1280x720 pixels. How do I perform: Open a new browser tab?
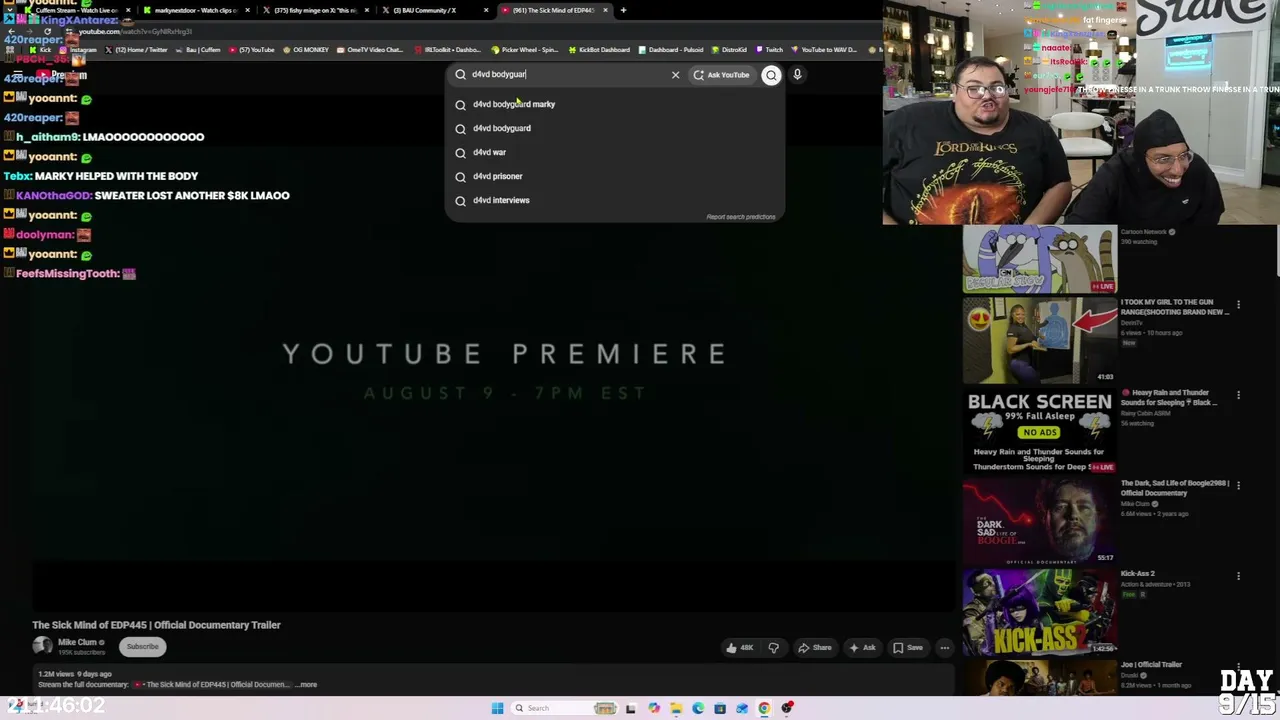[x=623, y=10]
